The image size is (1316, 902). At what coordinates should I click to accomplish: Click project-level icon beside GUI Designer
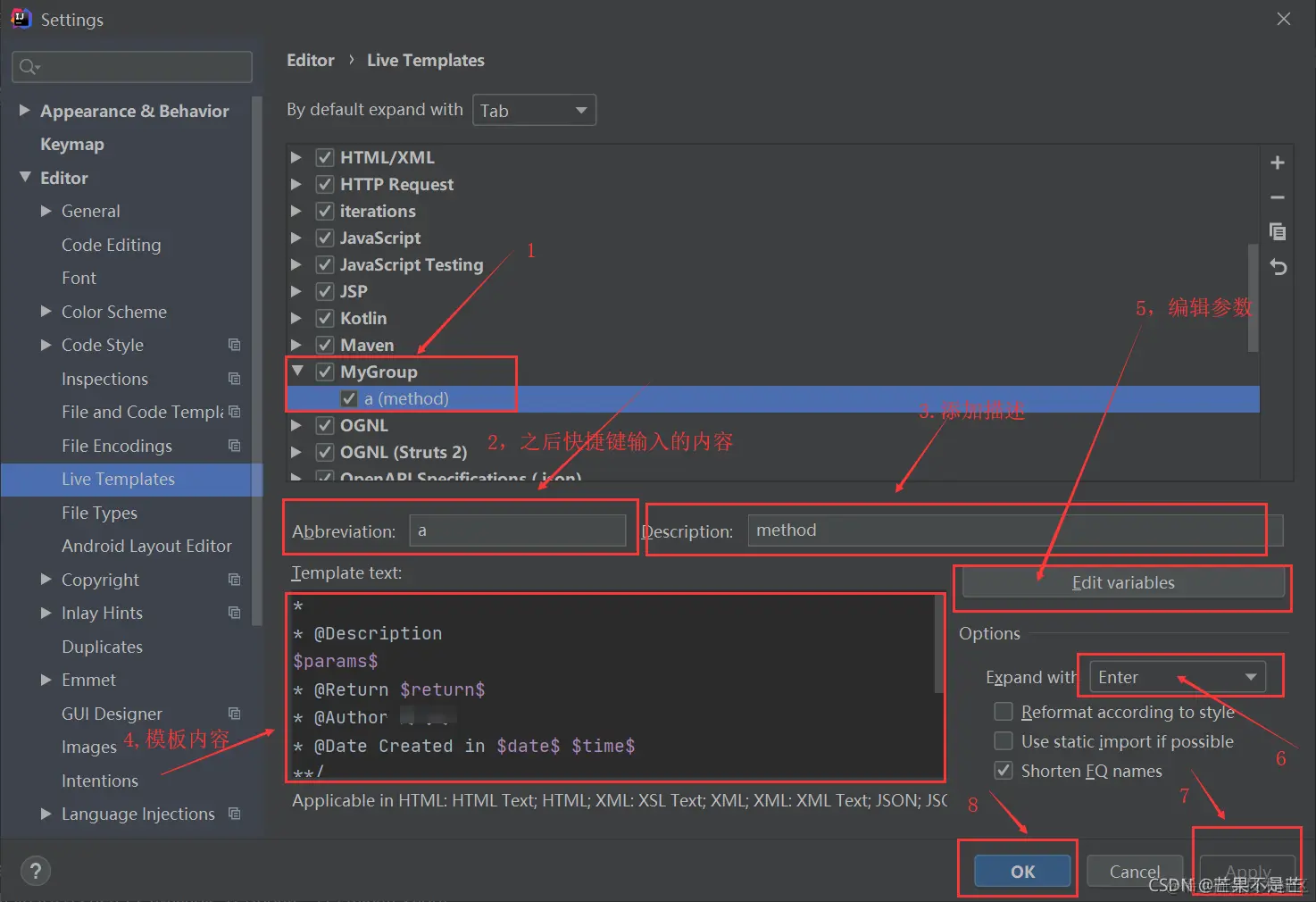(234, 714)
